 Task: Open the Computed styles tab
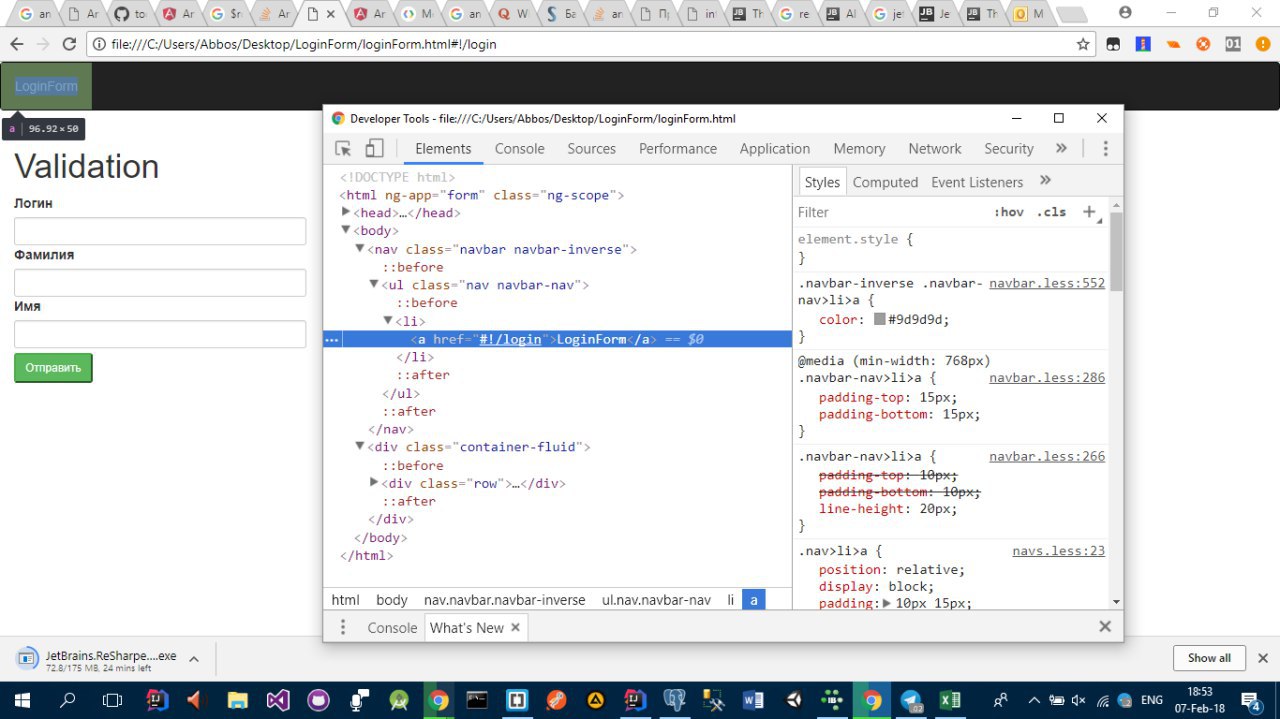885,182
